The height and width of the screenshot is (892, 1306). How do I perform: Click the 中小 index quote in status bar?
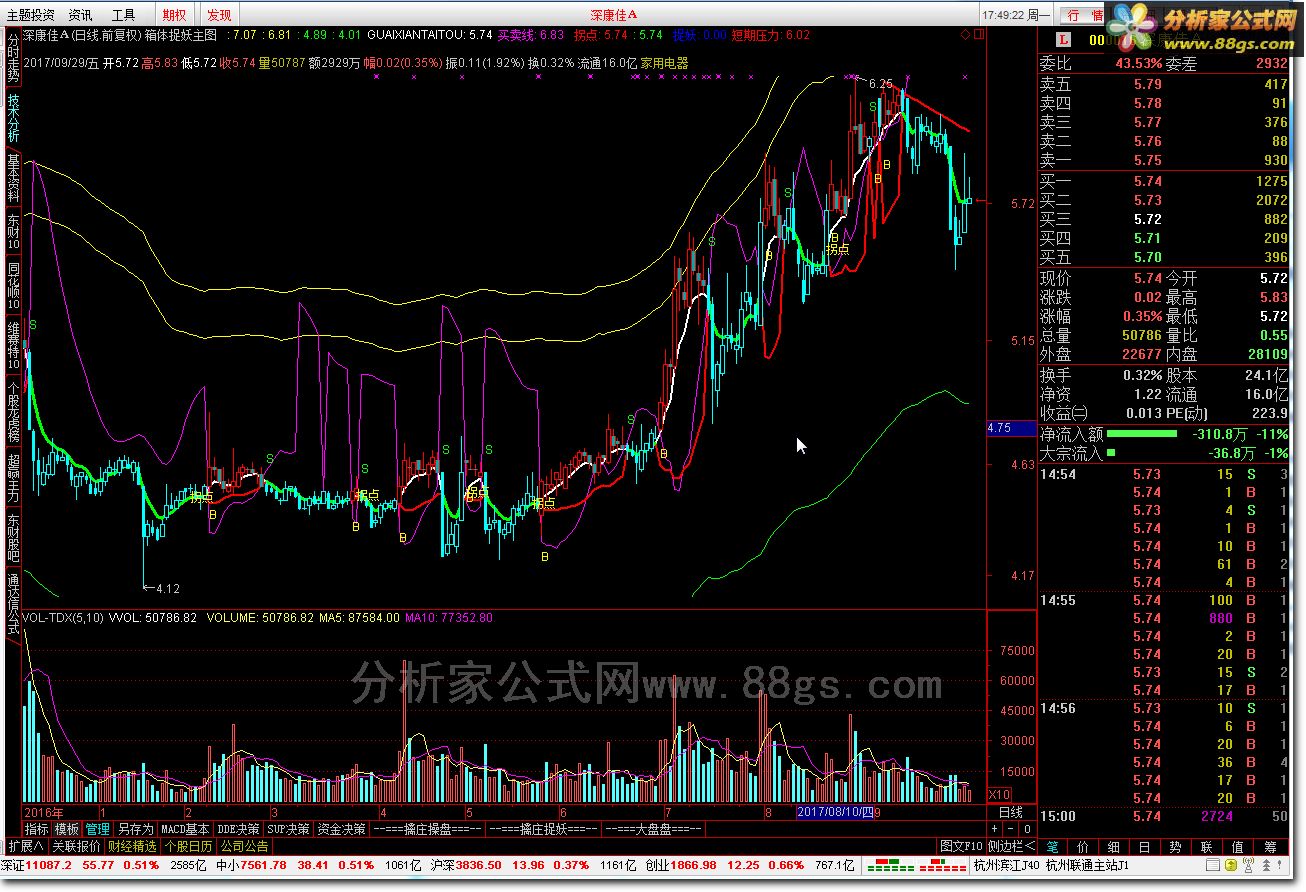(320, 865)
